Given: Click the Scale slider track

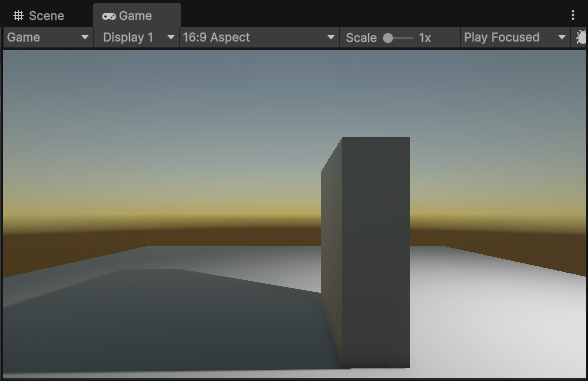Looking at the screenshot, I should 398,38.
